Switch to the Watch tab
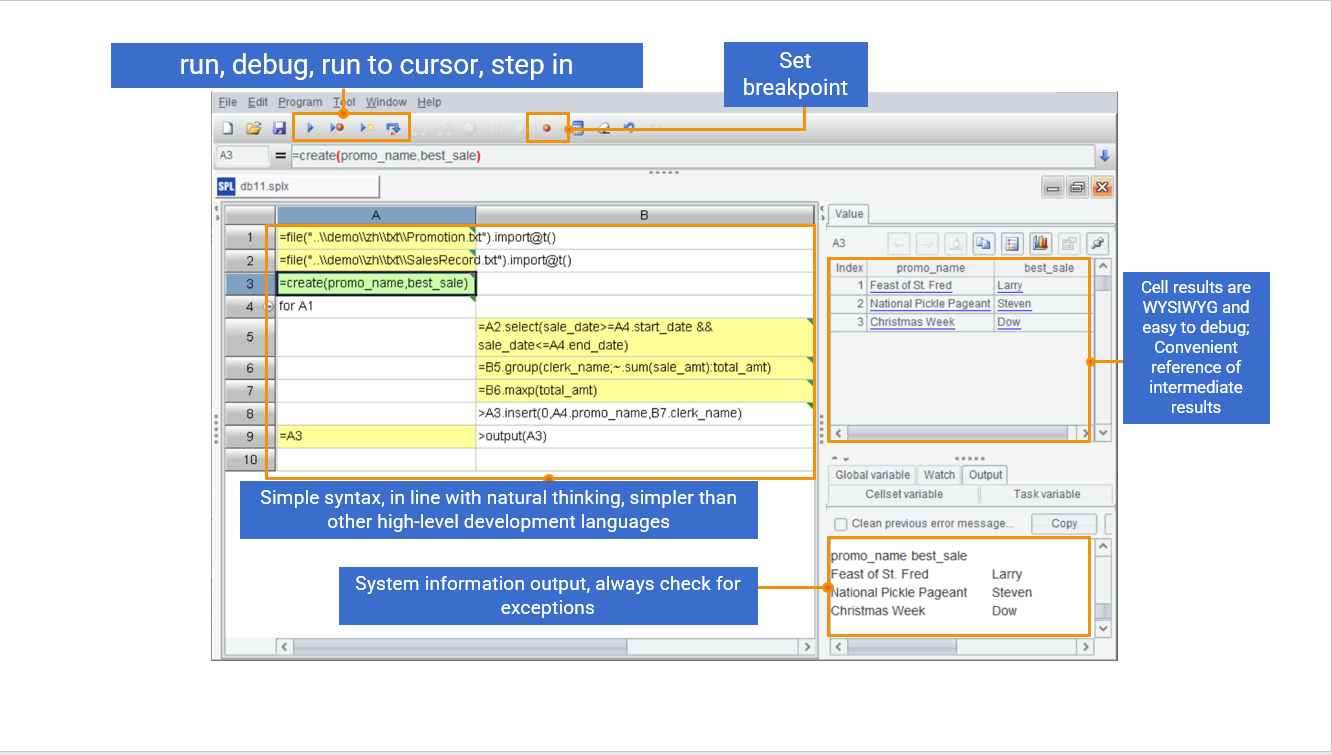The width and height of the screenshot is (1332, 755). tap(939, 475)
